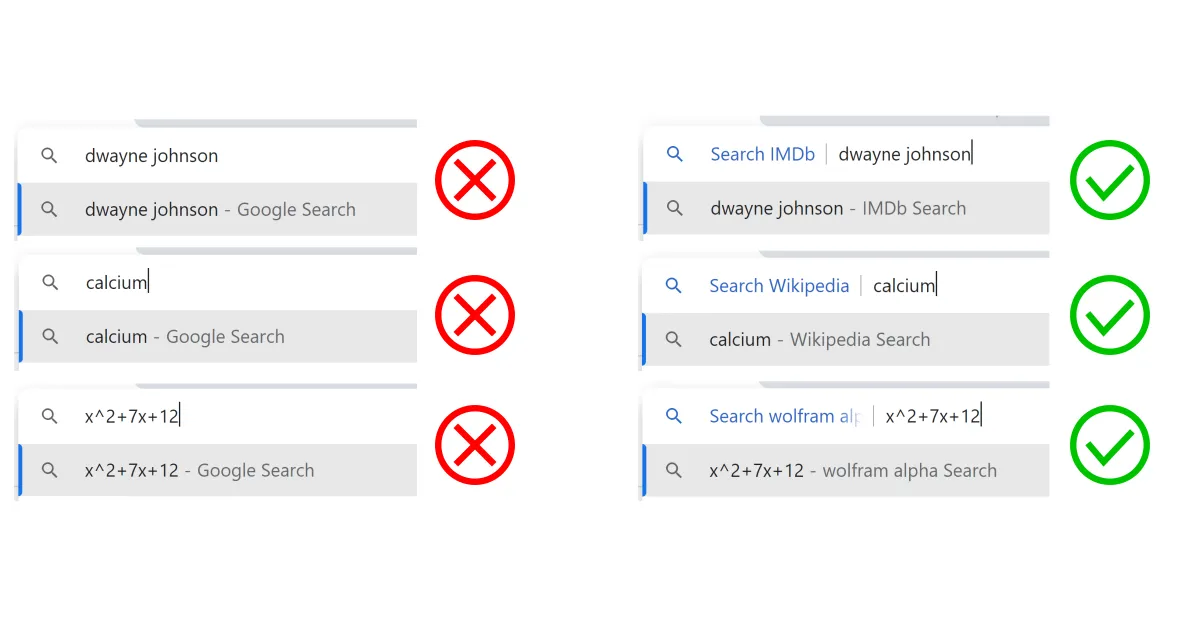This screenshot has height=630, width=1200.
Task: Click the Search IMDb keyword label
Action: click(763, 154)
